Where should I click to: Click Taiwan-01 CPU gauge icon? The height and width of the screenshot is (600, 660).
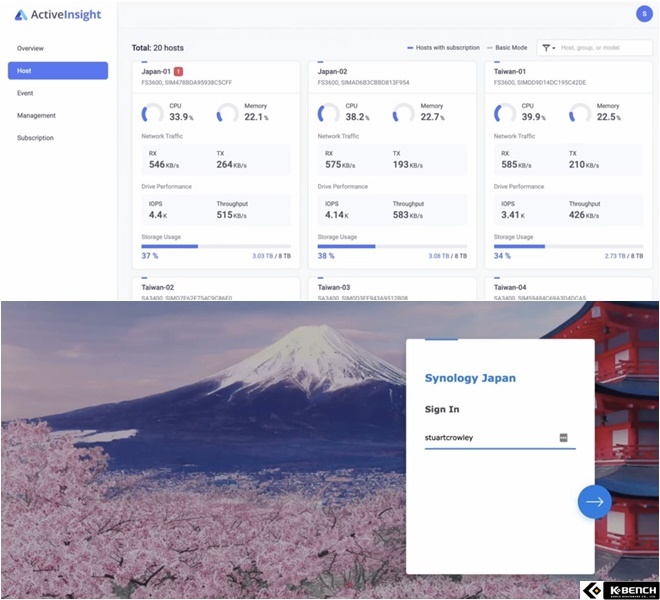(x=505, y=113)
